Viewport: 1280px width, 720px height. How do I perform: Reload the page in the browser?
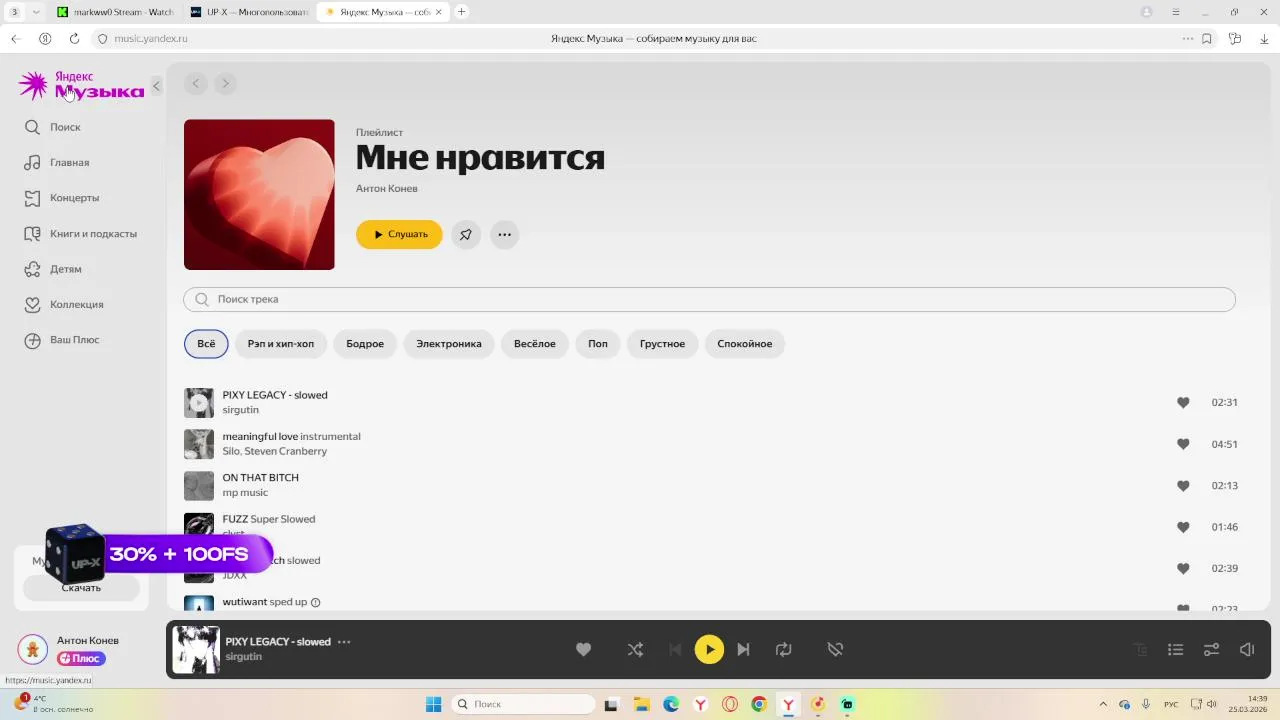tap(74, 38)
